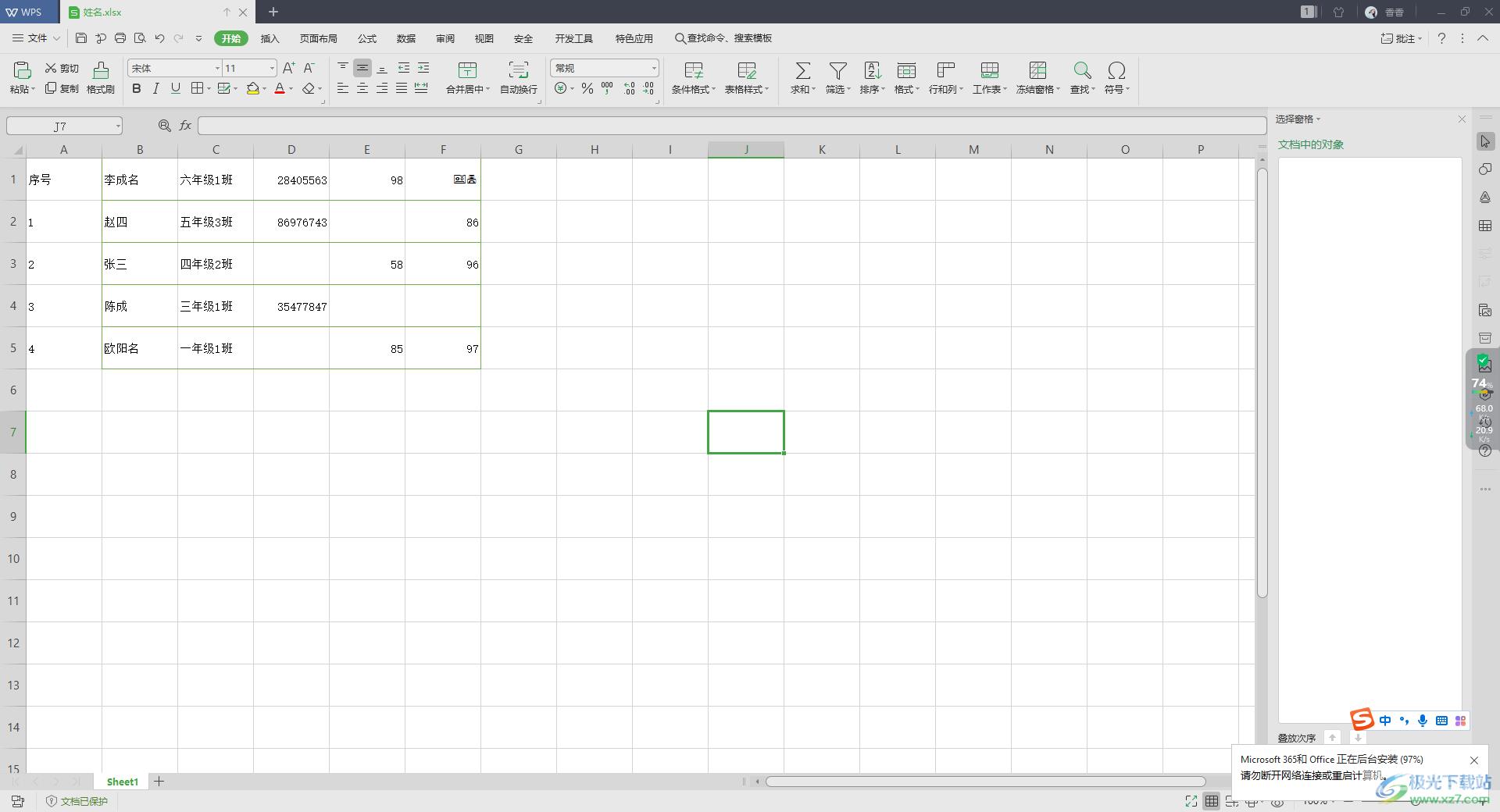This screenshot has height=812, width=1500.
Task: Open Print Preview from quick toolbar
Action: coord(140,38)
